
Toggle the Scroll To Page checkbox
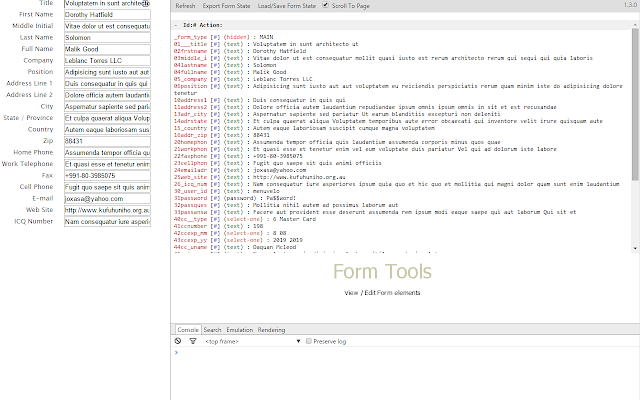click(x=325, y=5)
